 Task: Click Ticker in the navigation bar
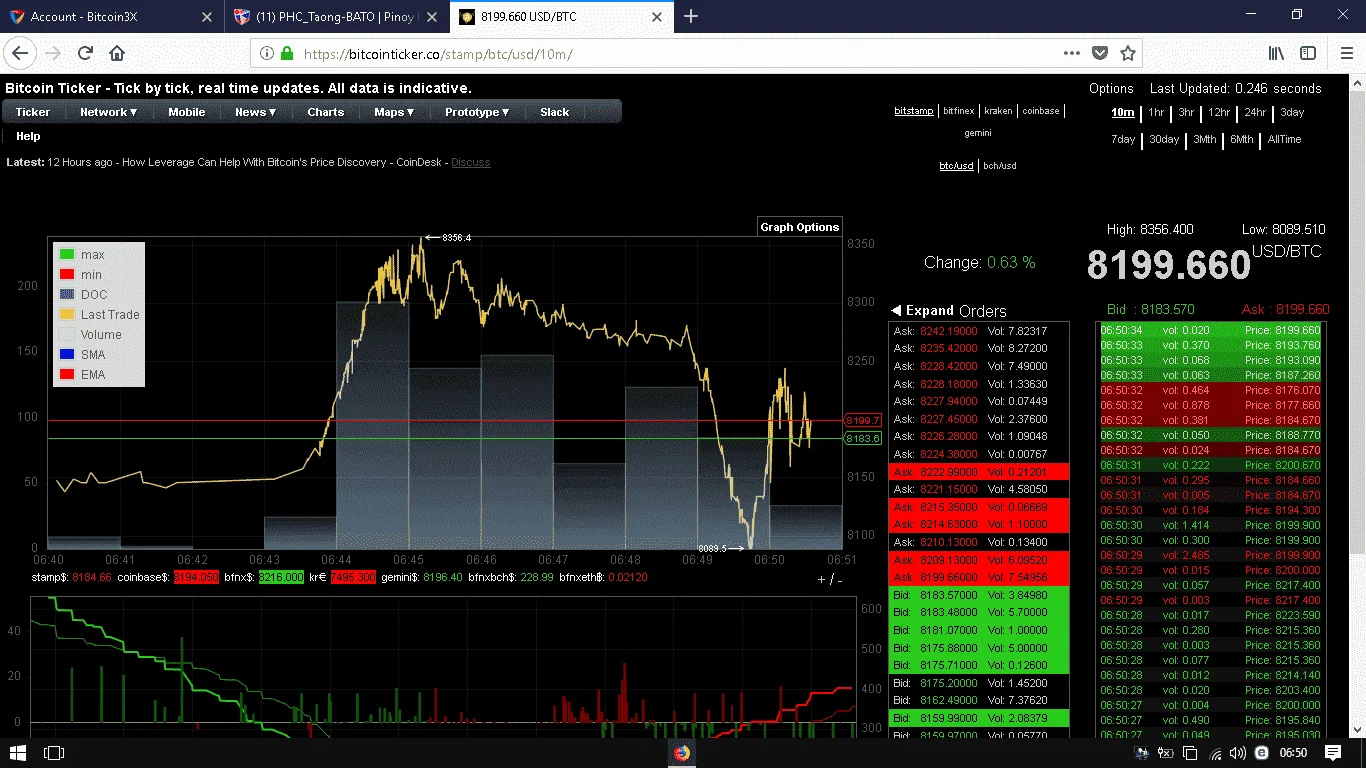tap(33, 112)
